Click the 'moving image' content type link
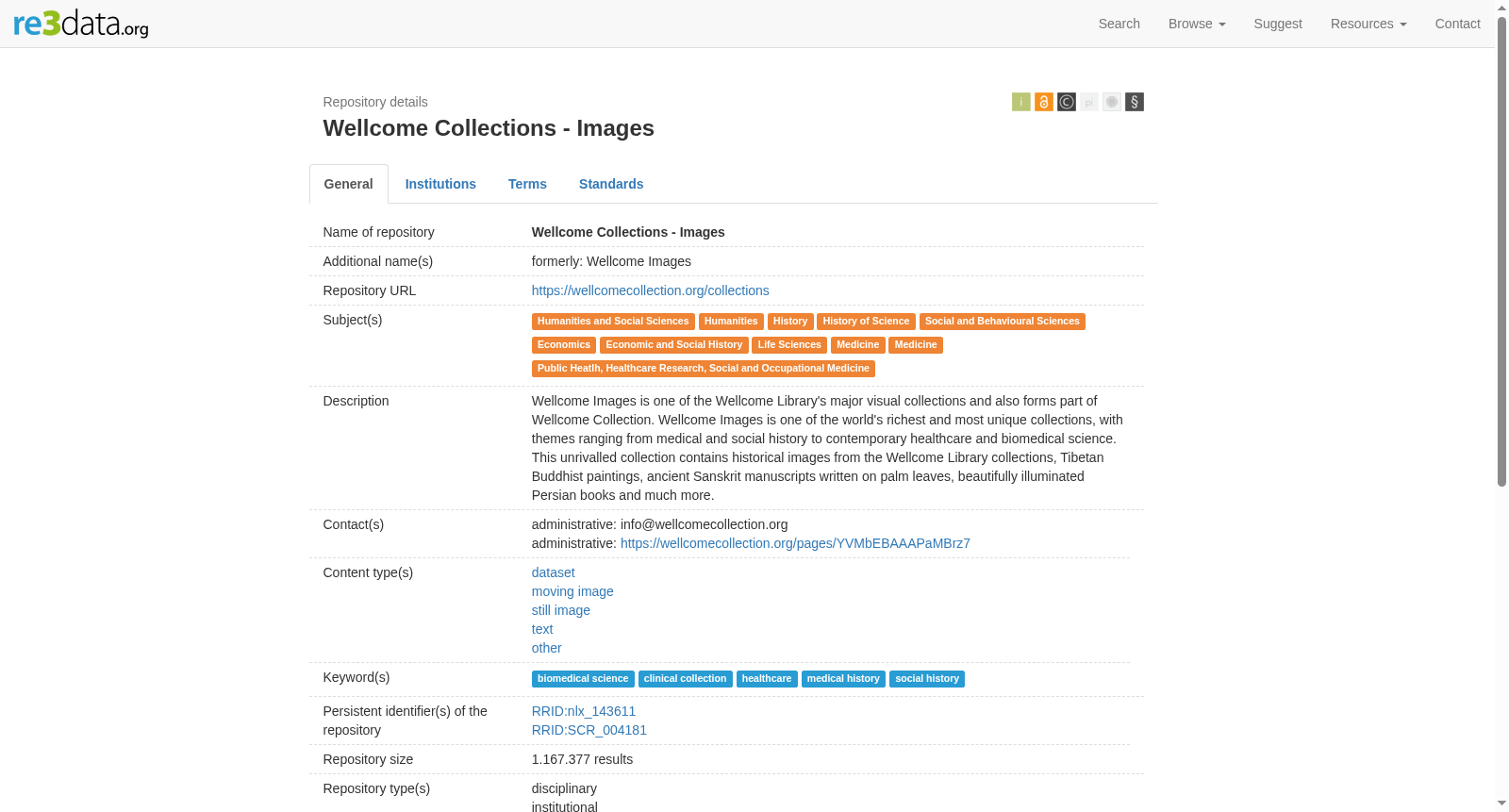 [572, 591]
